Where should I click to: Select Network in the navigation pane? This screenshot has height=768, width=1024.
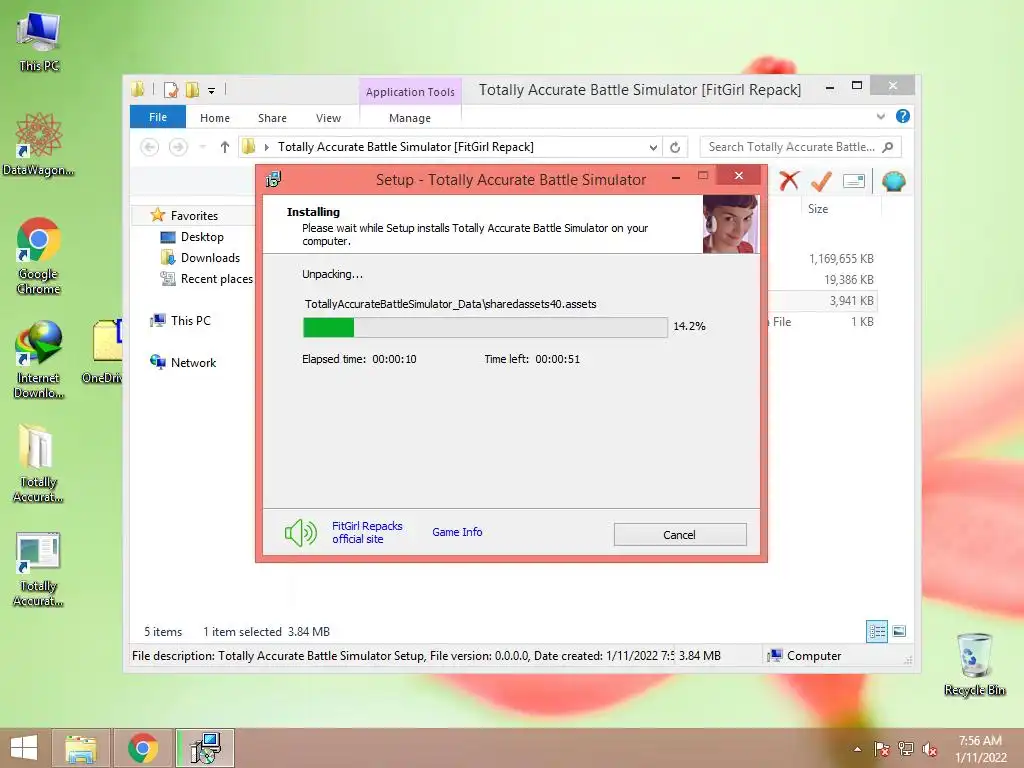click(193, 362)
